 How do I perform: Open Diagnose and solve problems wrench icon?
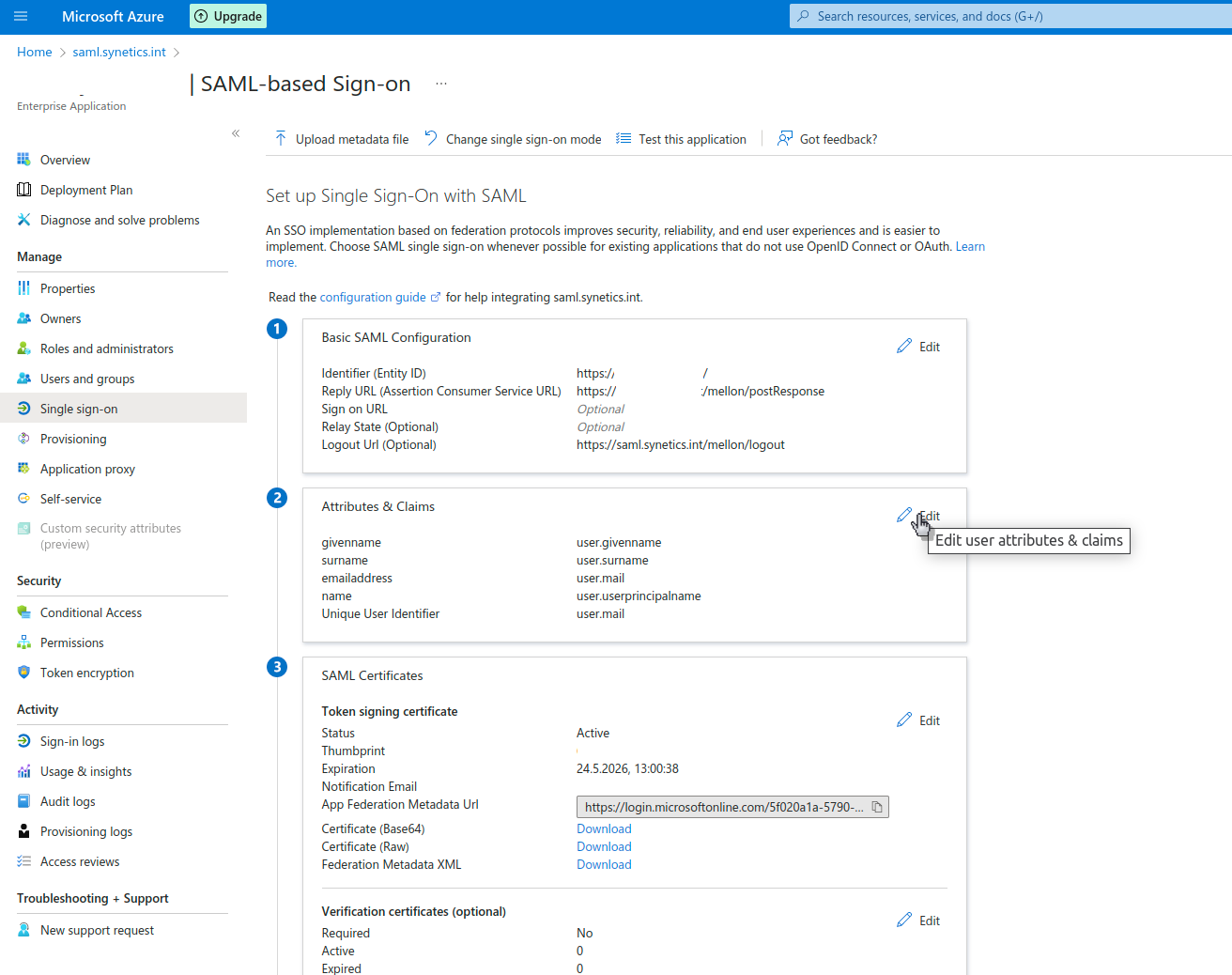click(x=24, y=220)
